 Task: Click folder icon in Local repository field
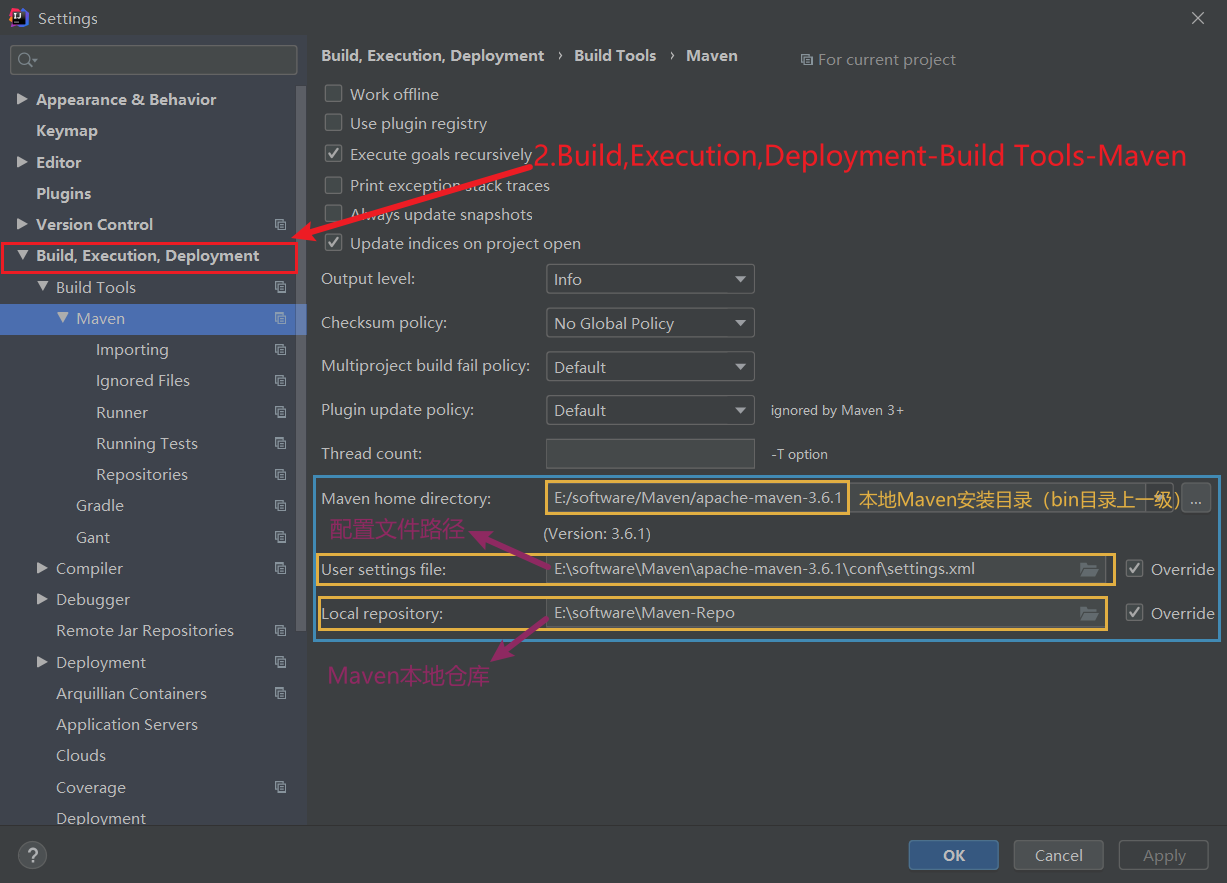point(1089,614)
